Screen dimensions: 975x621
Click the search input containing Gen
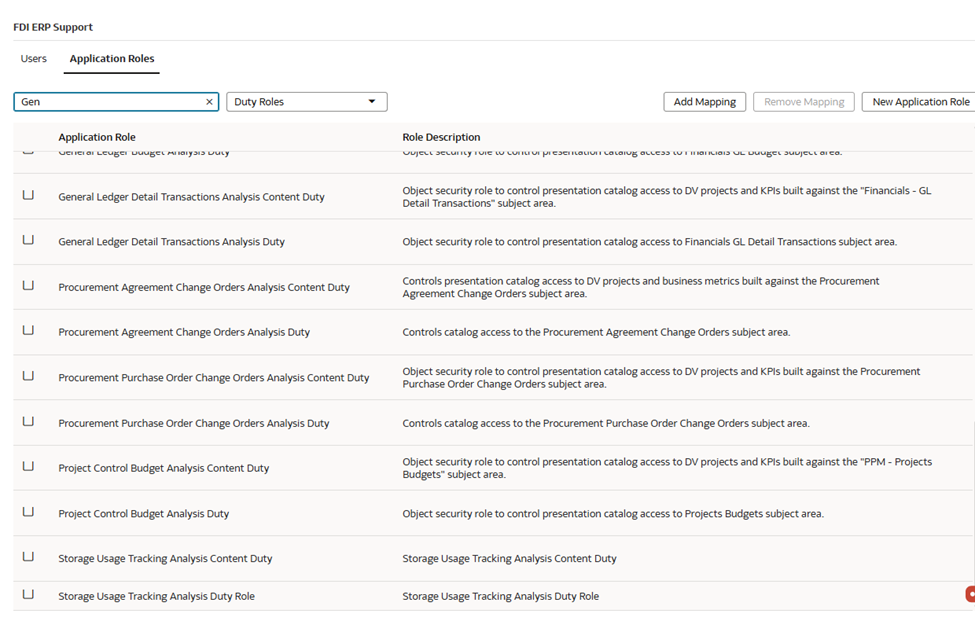[x=110, y=102]
